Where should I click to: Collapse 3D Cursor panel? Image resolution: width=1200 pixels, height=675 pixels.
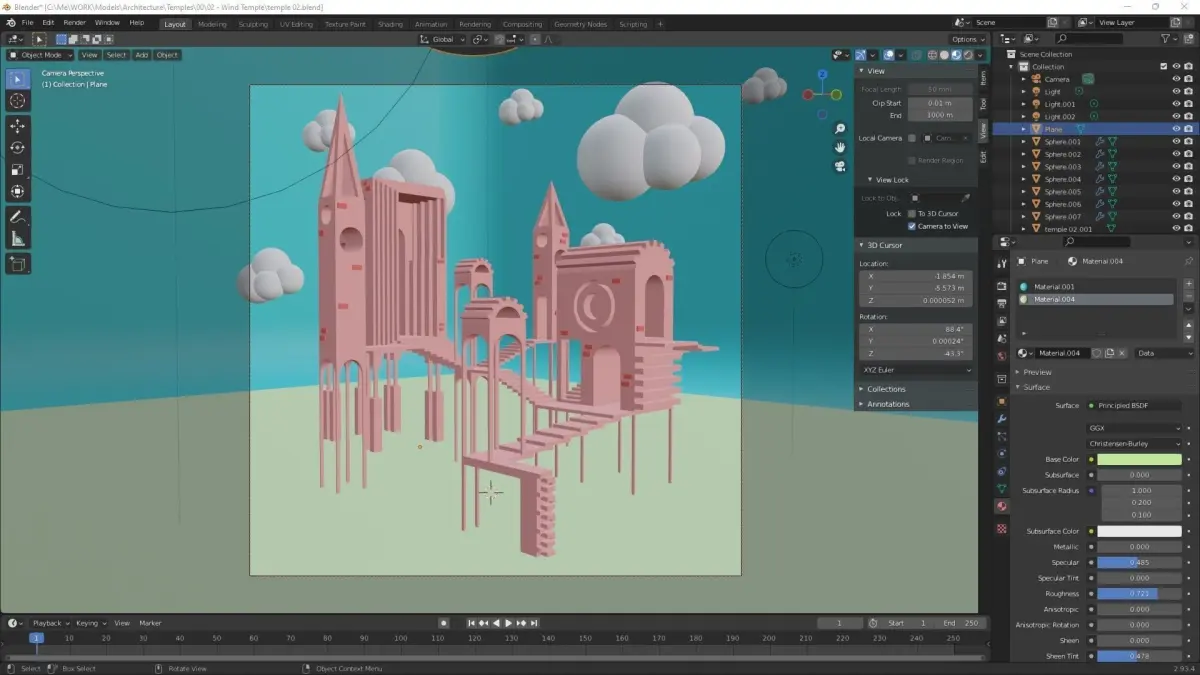(x=883, y=245)
